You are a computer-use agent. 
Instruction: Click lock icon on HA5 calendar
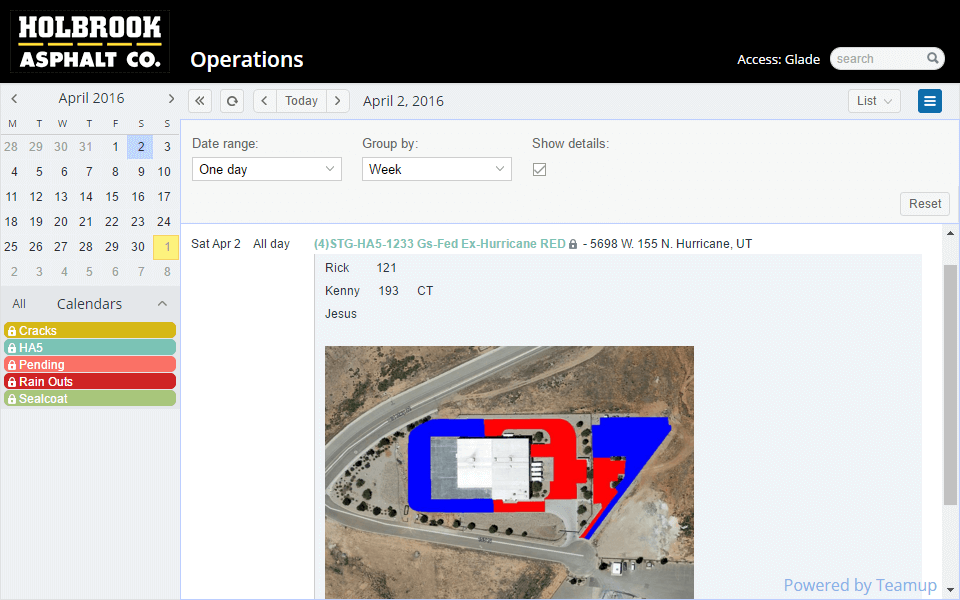pos(12,348)
